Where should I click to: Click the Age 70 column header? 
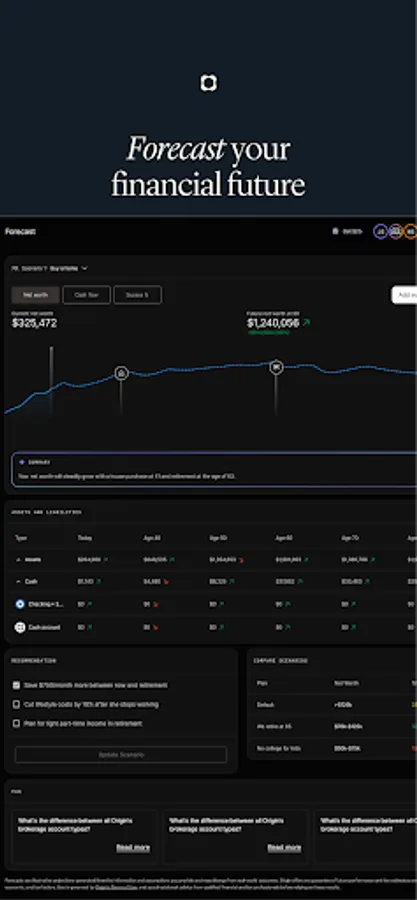(x=349, y=538)
